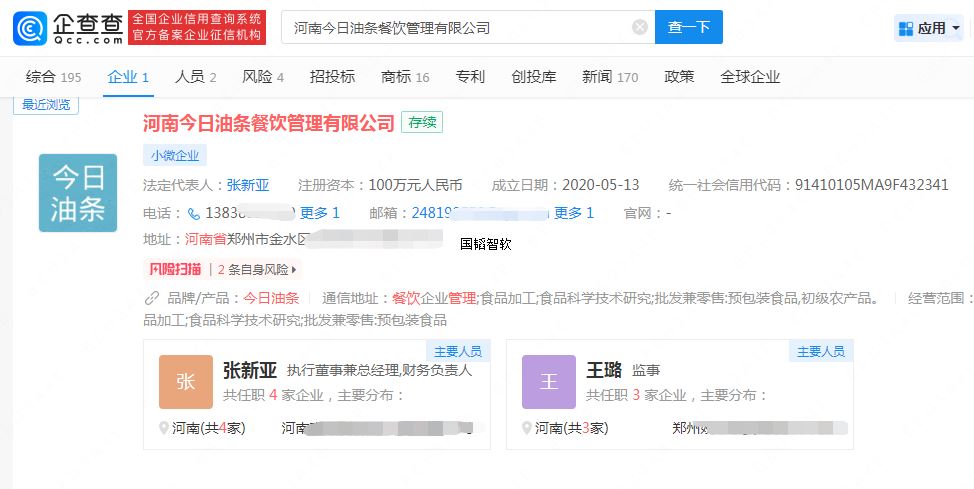The height and width of the screenshot is (489, 974).
Task: Click the phone icon beside 电话
Action: click(x=194, y=214)
